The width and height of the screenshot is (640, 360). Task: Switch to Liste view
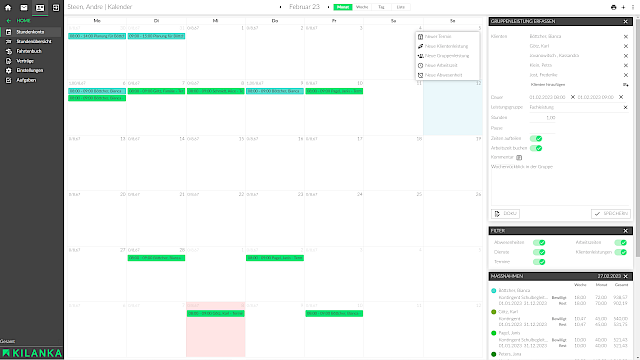(400, 7)
